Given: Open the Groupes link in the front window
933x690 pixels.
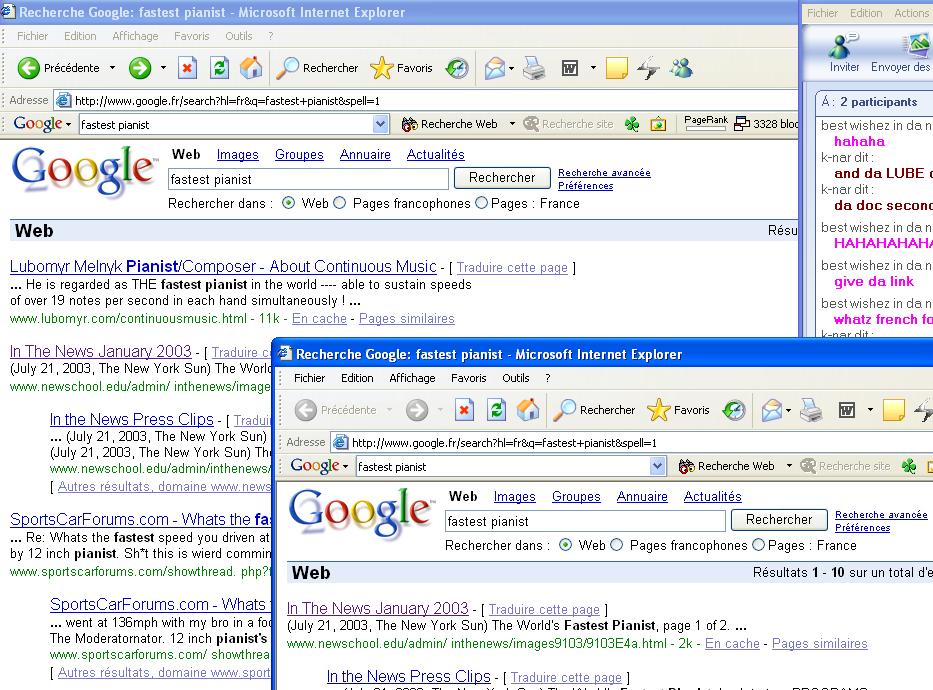Looking at the screenshot, I should 576,497.
